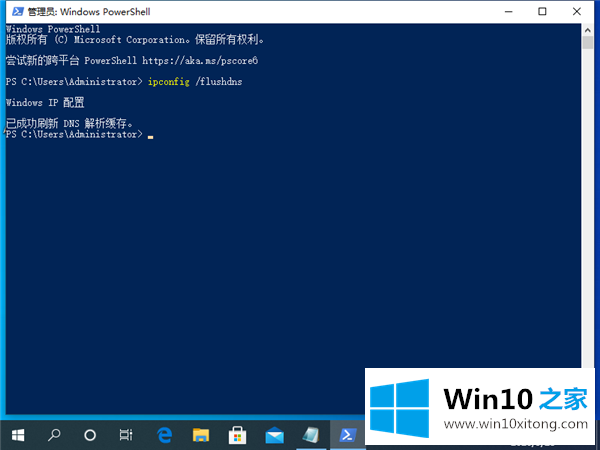Open the Mail app from the taskbar
600x450 pixels.
[x=274, y=435]
